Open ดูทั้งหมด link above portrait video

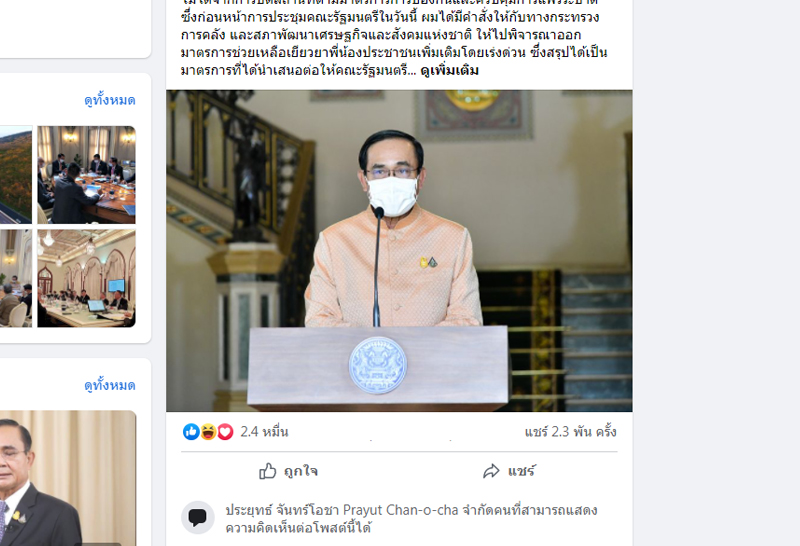coord(110,385)
